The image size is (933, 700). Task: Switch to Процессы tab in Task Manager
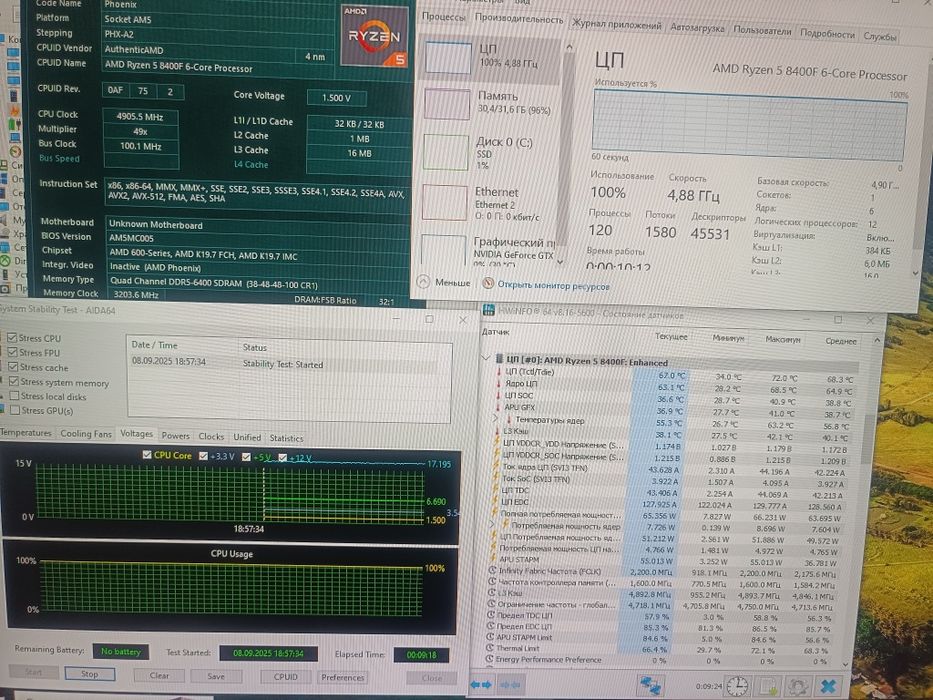point(443,17)
